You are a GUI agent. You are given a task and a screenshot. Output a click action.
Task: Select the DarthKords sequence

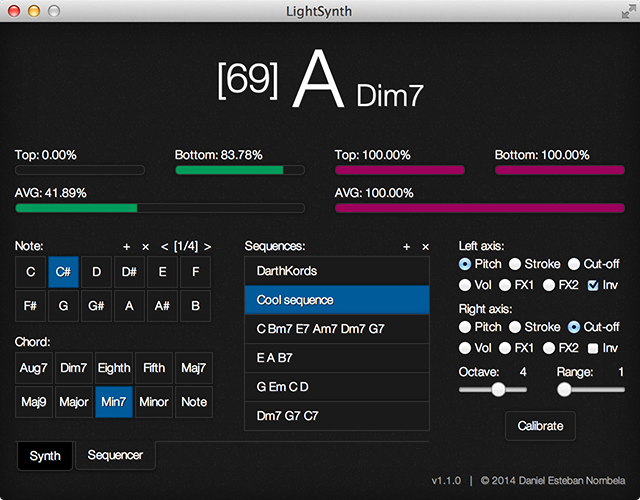click(x=337, y=271)
